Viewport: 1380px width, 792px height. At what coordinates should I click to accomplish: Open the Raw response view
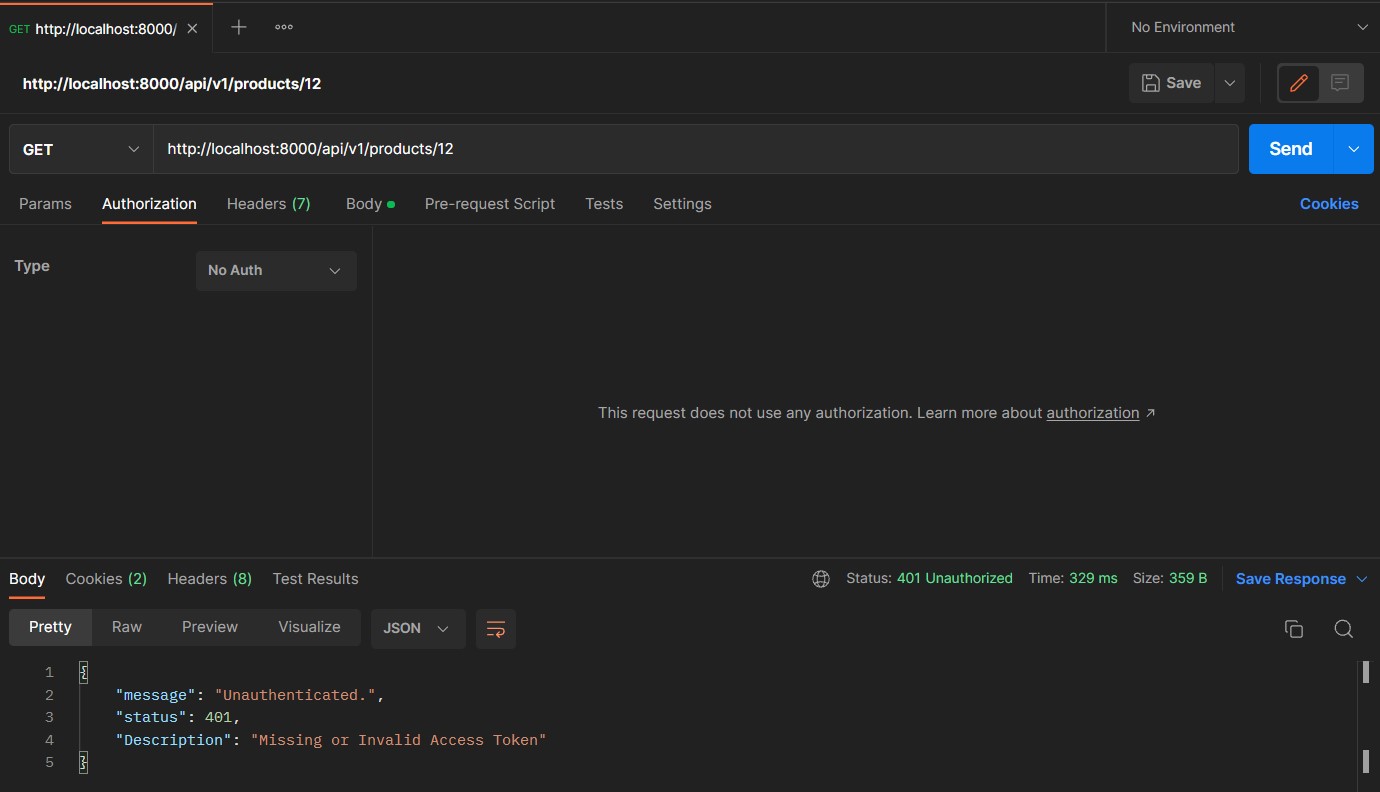point(126,627)
